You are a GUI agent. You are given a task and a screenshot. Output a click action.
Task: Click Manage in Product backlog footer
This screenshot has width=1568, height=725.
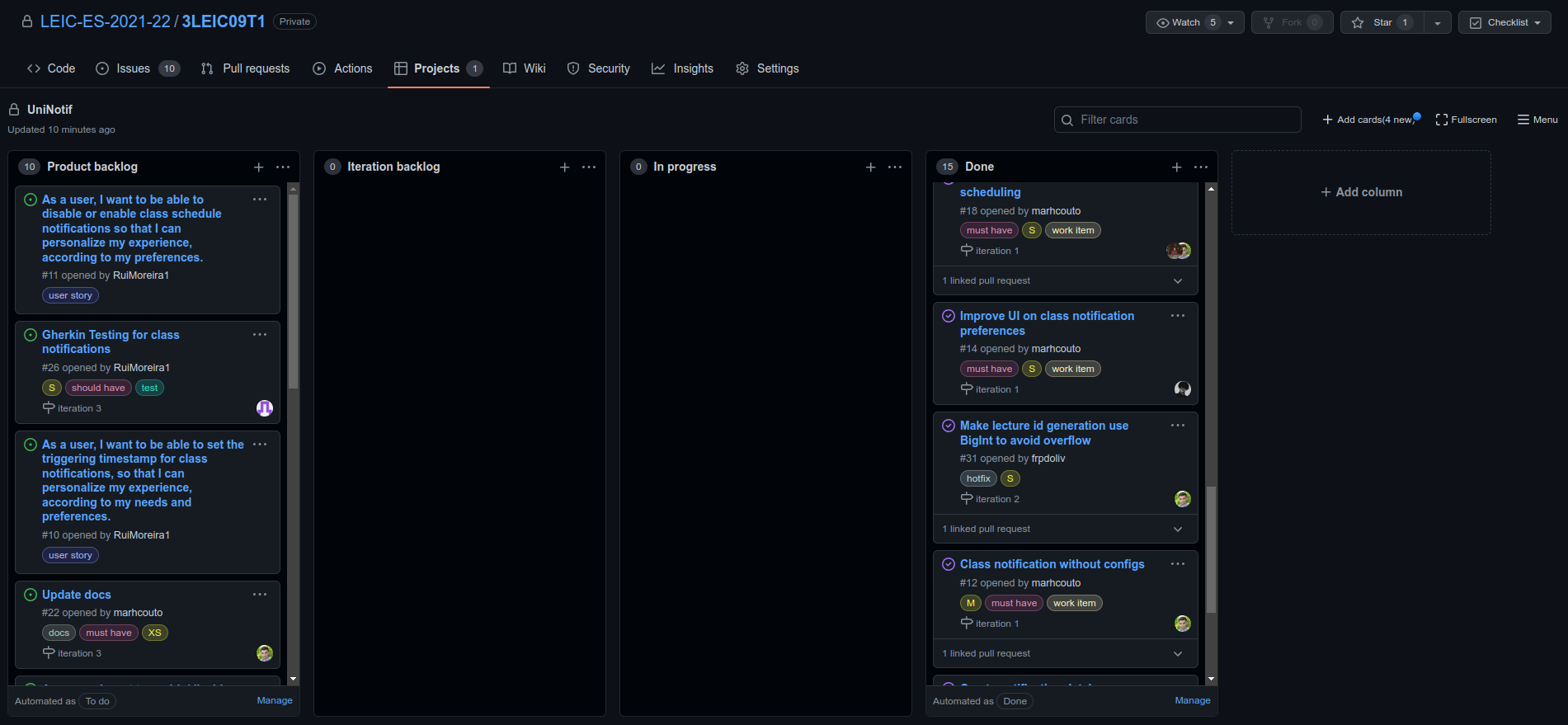click(275, 700)
